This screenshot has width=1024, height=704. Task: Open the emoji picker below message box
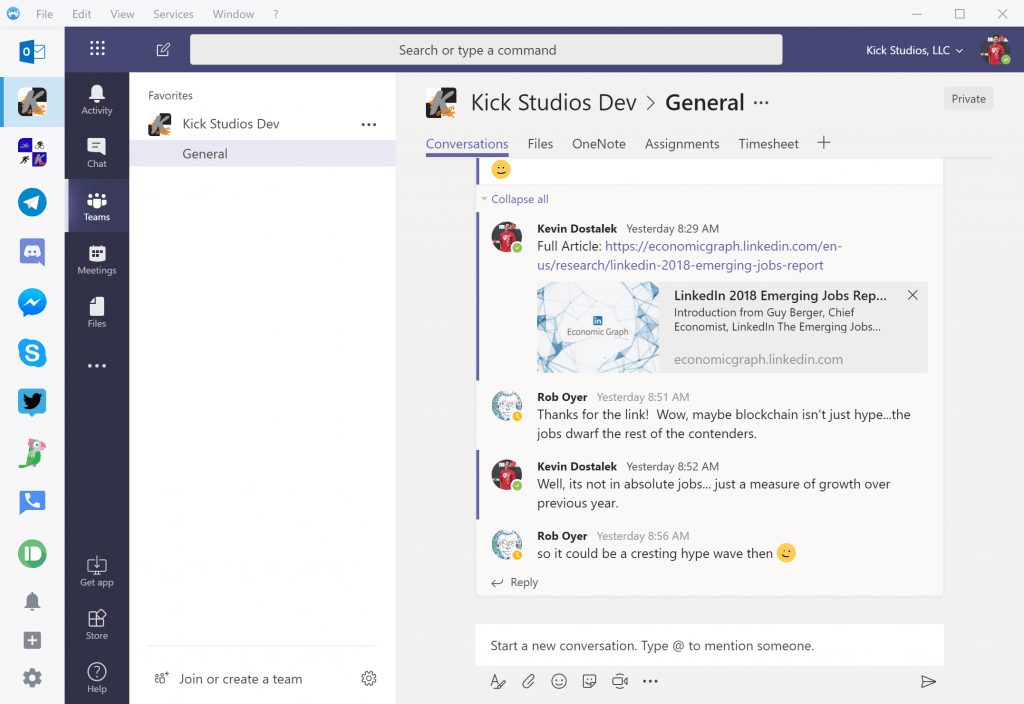pyautogui.click(x=559, y=681)
